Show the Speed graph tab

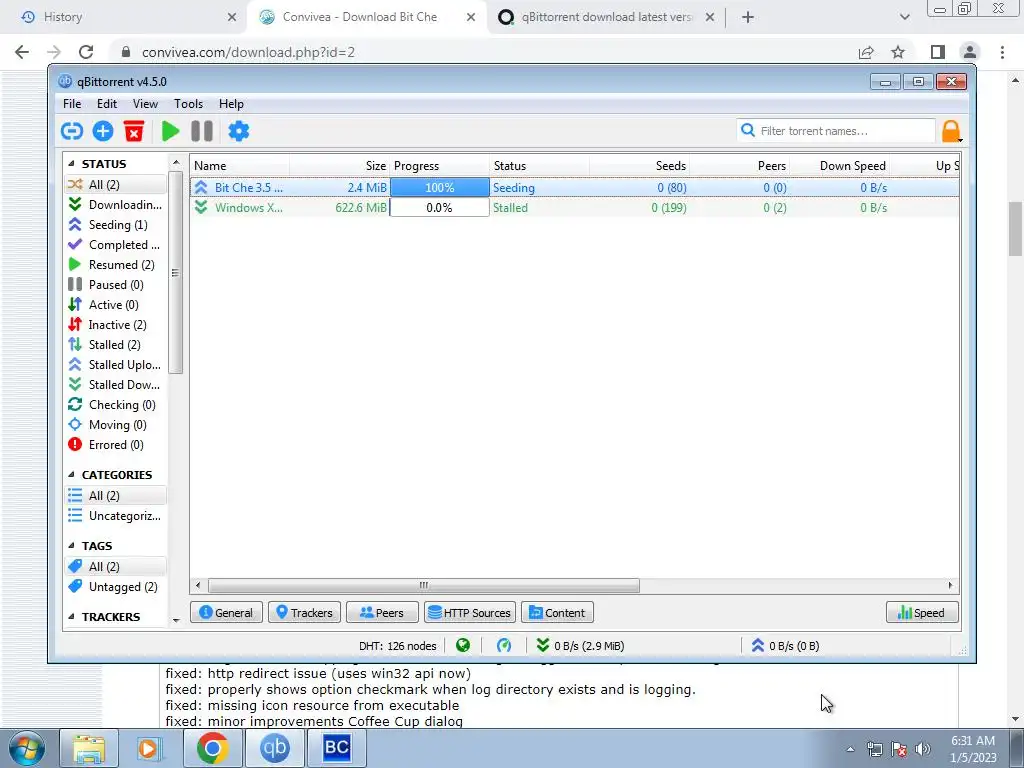[922, 613]
